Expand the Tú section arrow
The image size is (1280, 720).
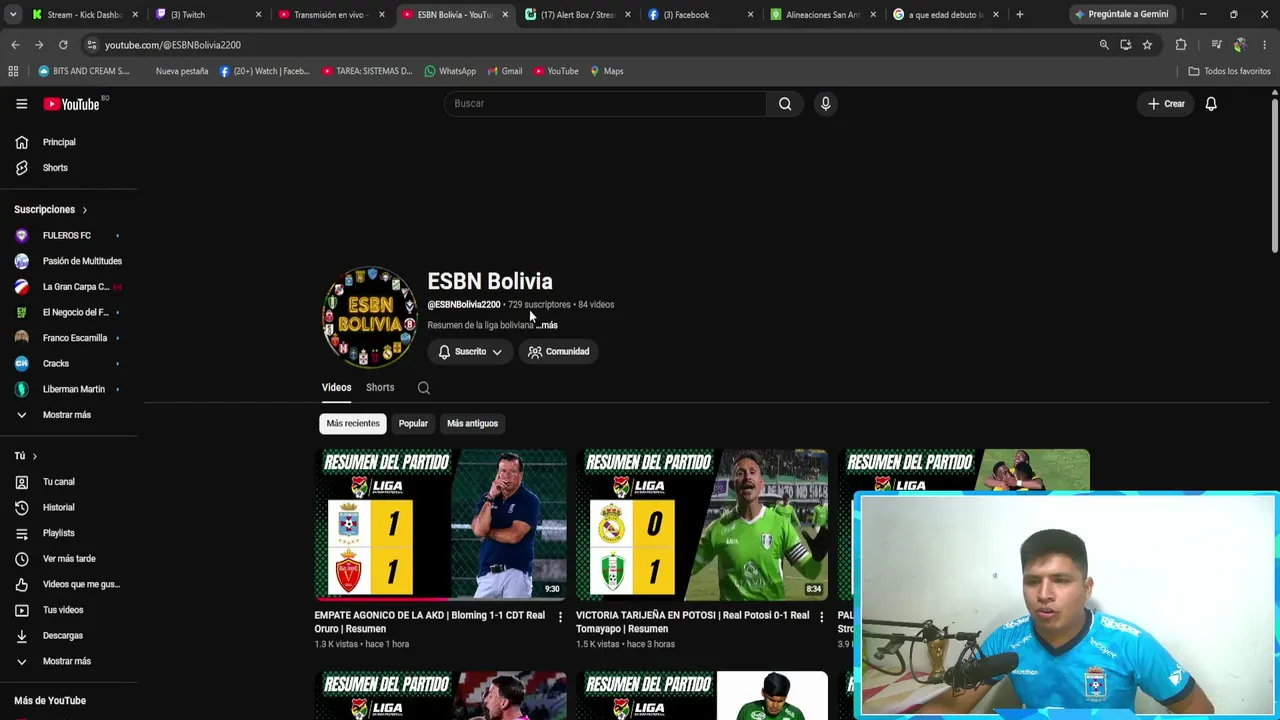[x=35, y=456]
